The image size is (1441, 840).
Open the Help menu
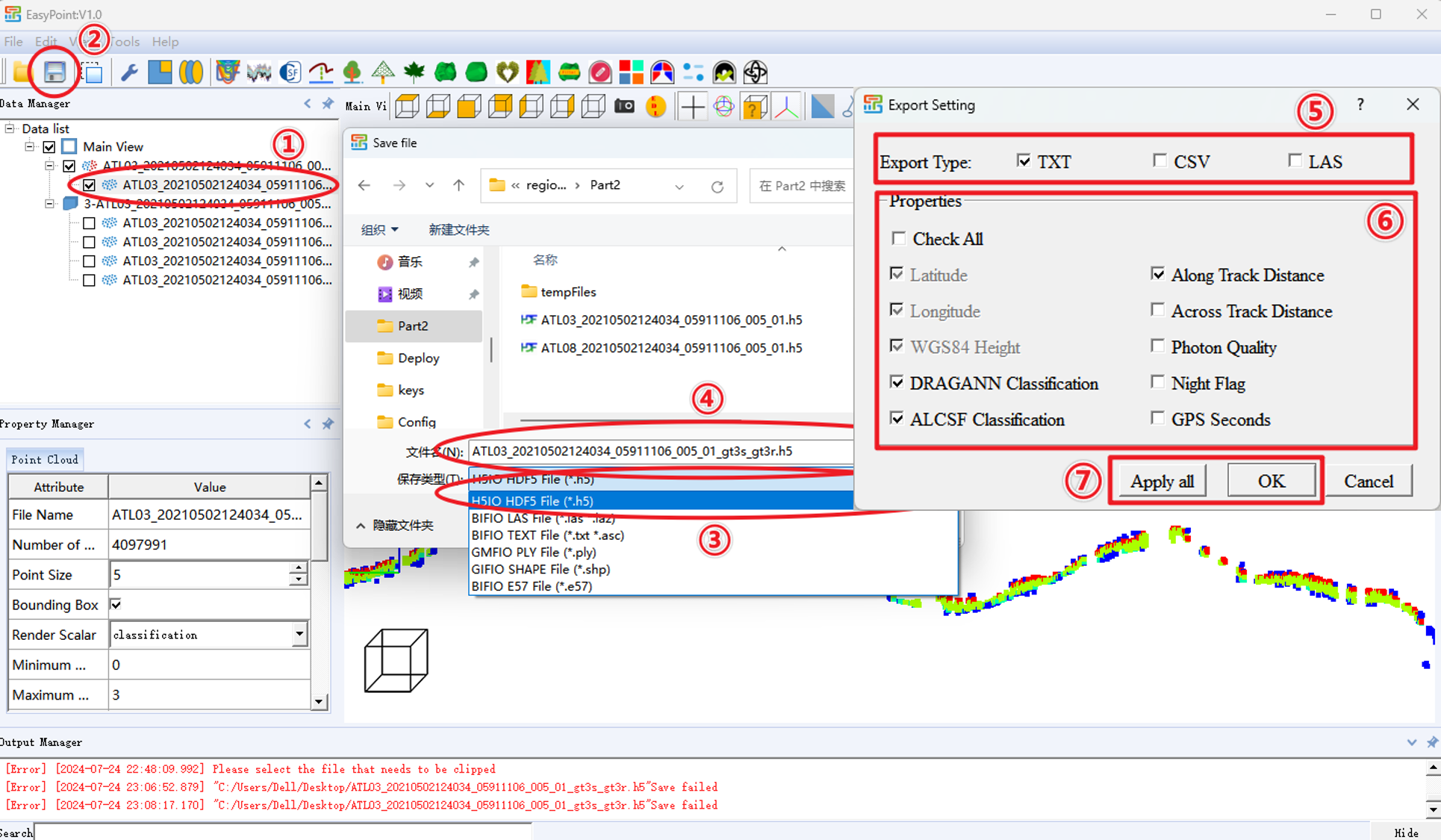(165, 42)
